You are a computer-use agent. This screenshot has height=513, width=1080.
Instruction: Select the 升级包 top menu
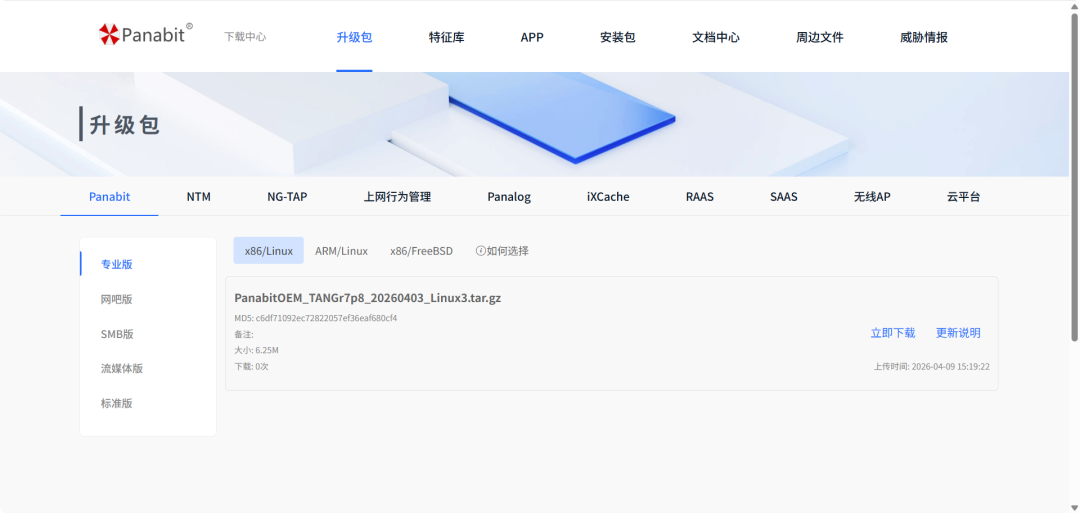tap(354, 38)
